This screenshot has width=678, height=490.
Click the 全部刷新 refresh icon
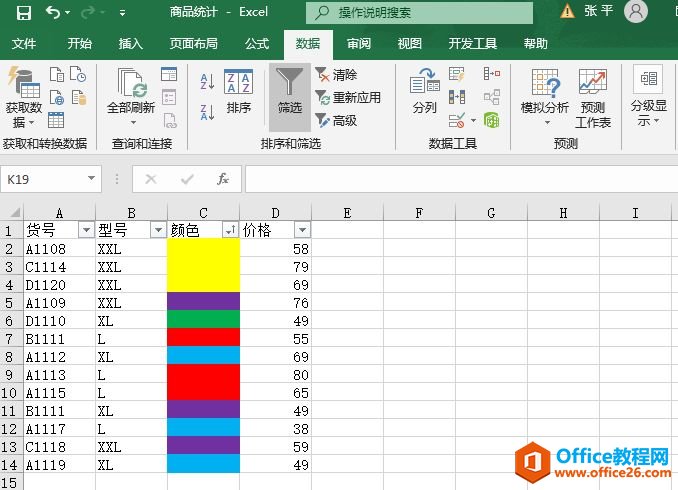pos(131,83)
